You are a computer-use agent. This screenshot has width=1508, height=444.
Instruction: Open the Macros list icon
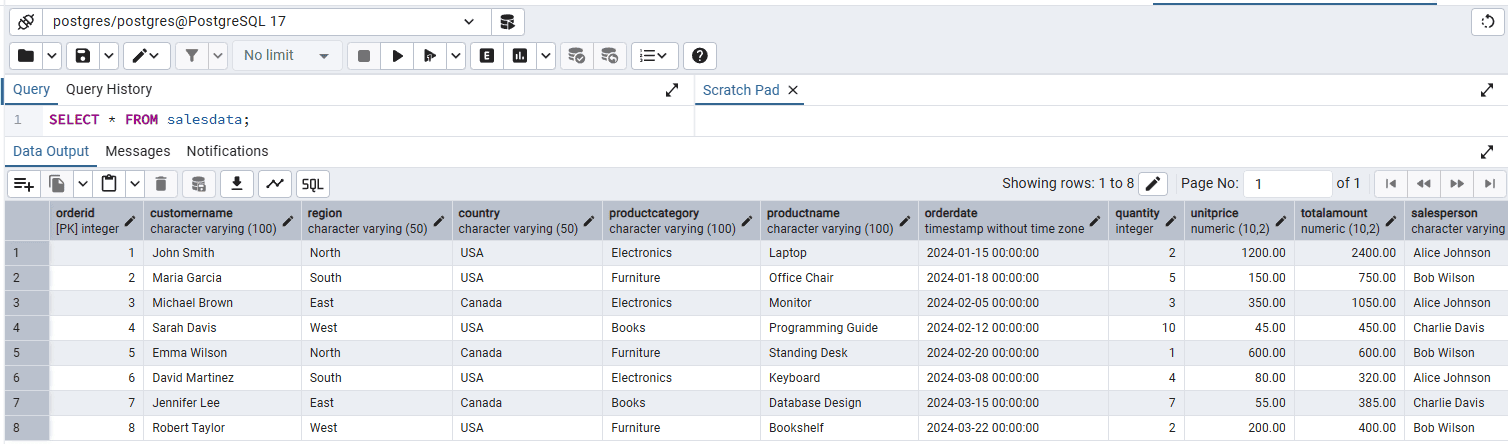[655, 56]
